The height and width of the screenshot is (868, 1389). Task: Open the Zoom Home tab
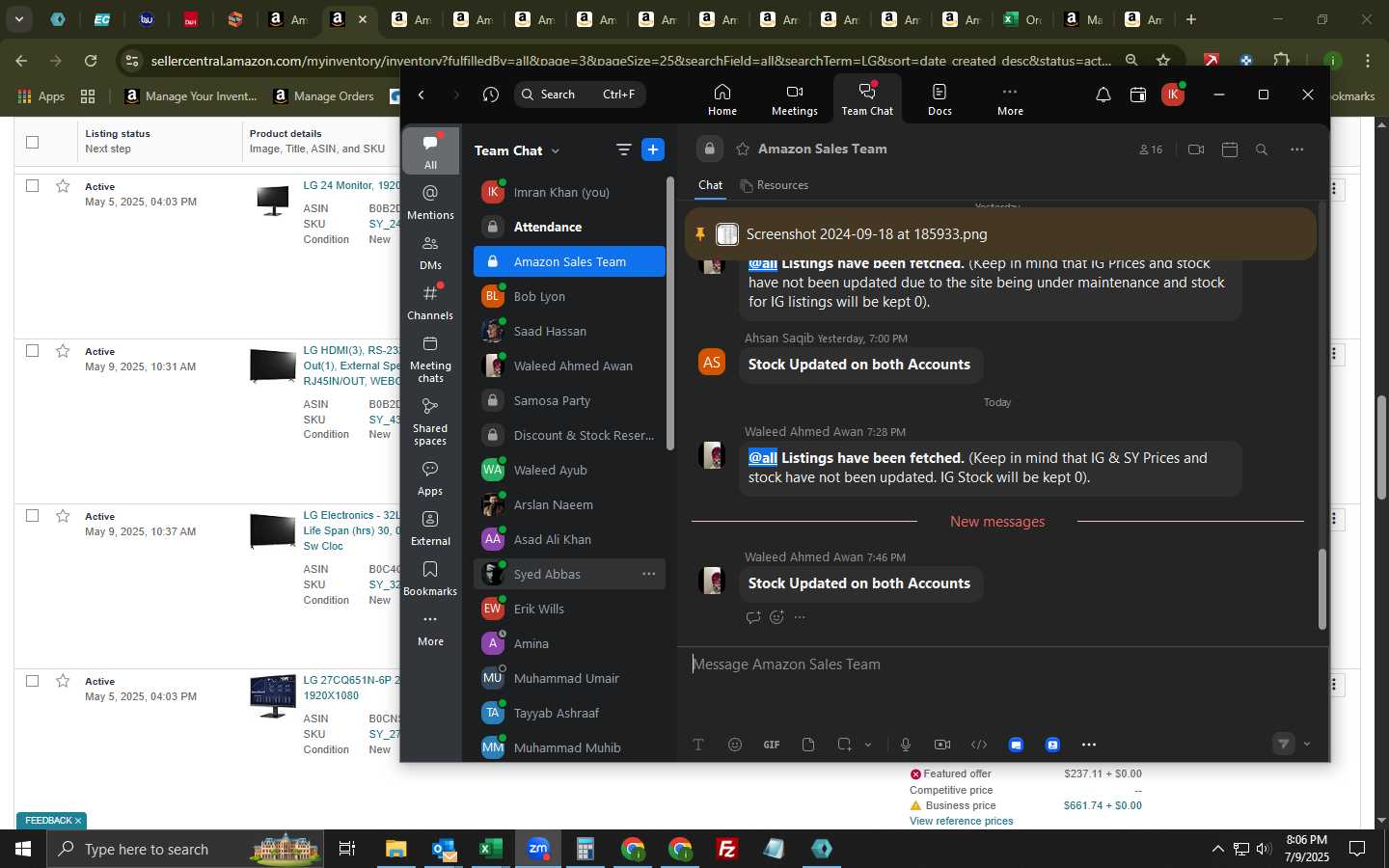coord(722,98)
